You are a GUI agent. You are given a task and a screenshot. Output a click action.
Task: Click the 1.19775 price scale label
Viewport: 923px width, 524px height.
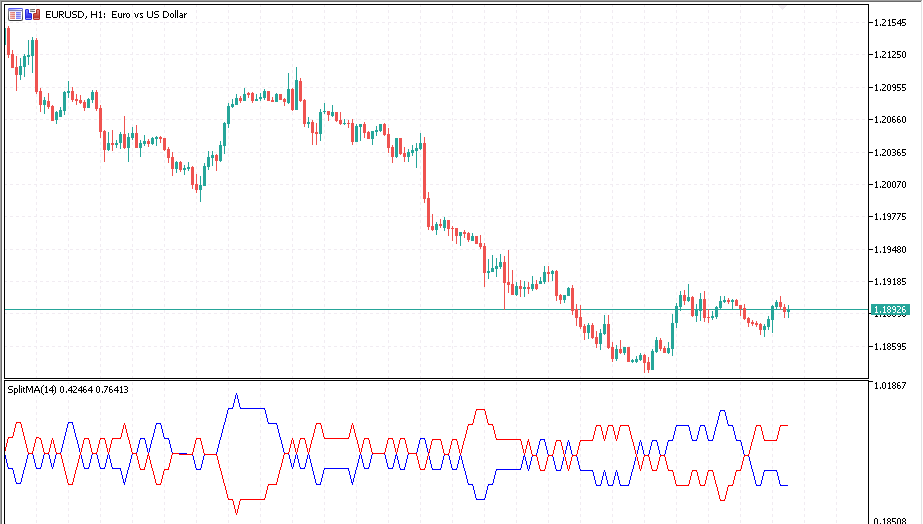click(x=889, y=217)
